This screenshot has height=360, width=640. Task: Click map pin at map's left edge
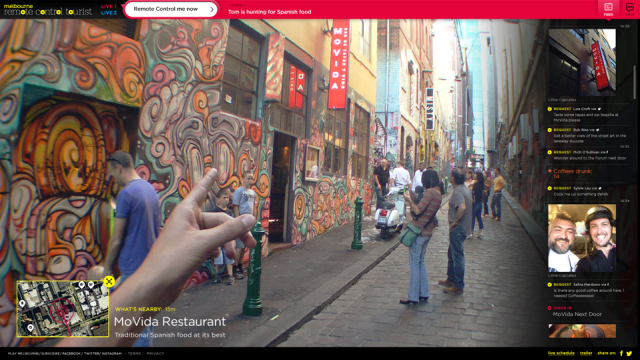[22, 304]
